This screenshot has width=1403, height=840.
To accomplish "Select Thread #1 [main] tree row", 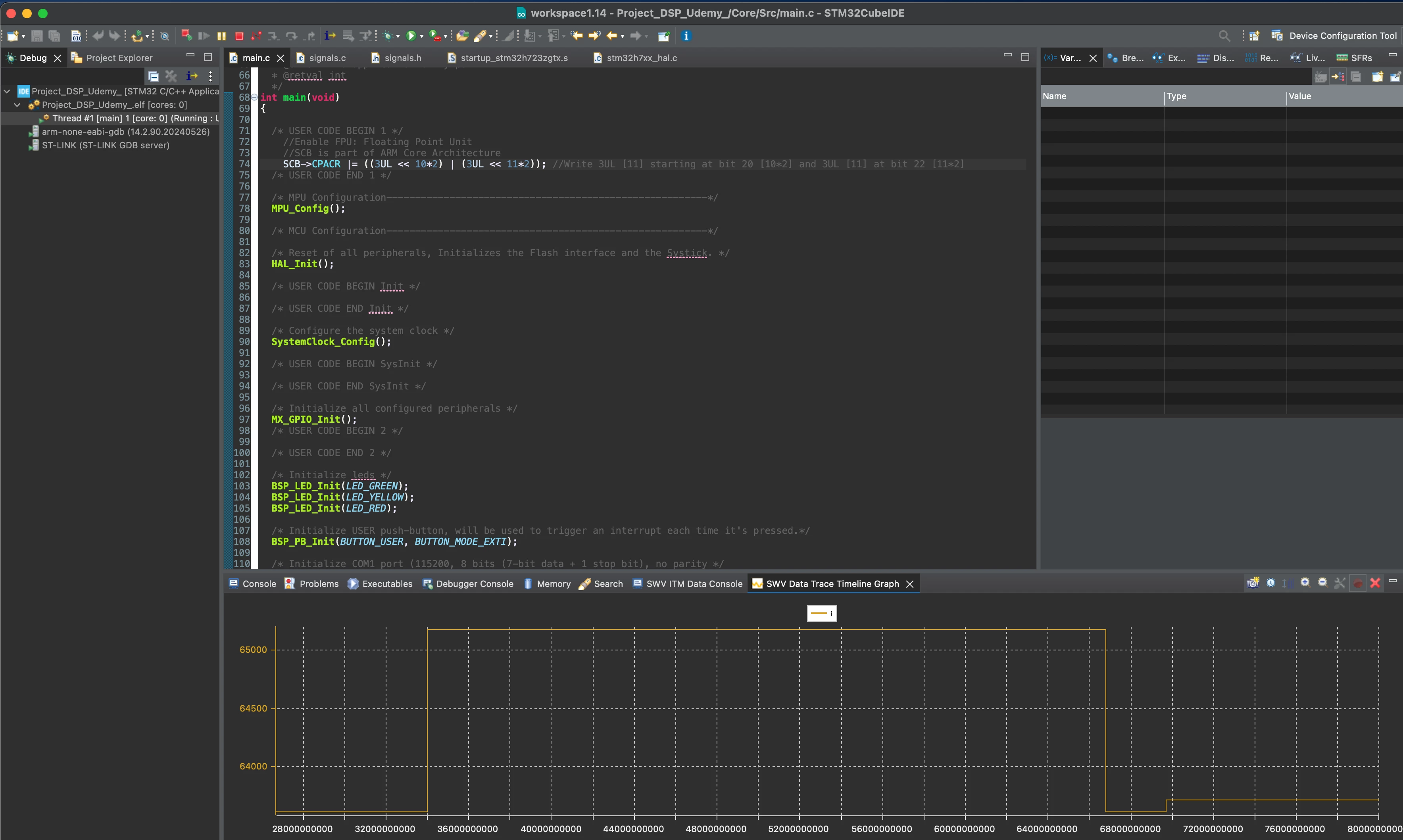I will [110, 118].
